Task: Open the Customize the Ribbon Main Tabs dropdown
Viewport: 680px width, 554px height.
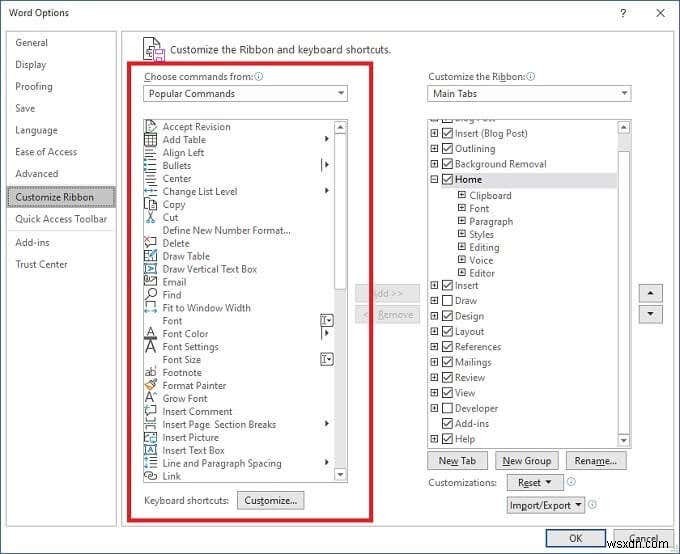Action: (x=529, y=93)
